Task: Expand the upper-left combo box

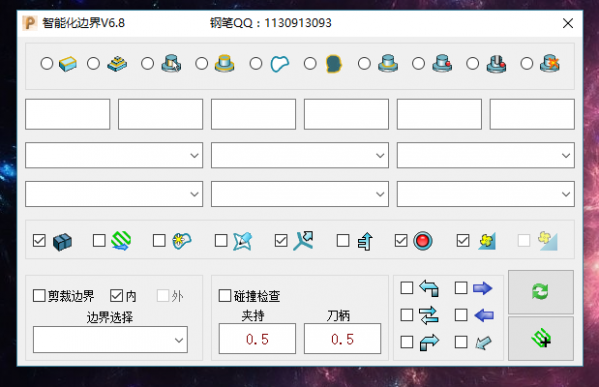Action: pyautogui.click(x=114, y=155)
